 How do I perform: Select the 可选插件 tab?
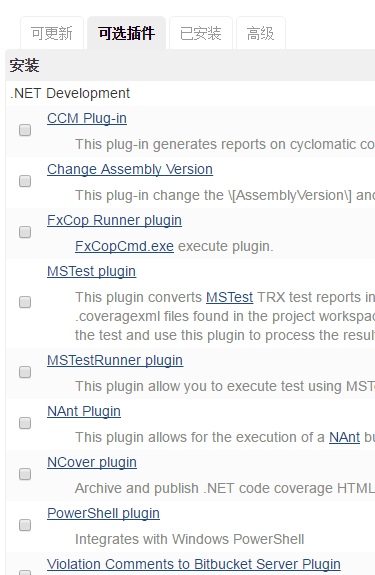(x=126, y=33)
